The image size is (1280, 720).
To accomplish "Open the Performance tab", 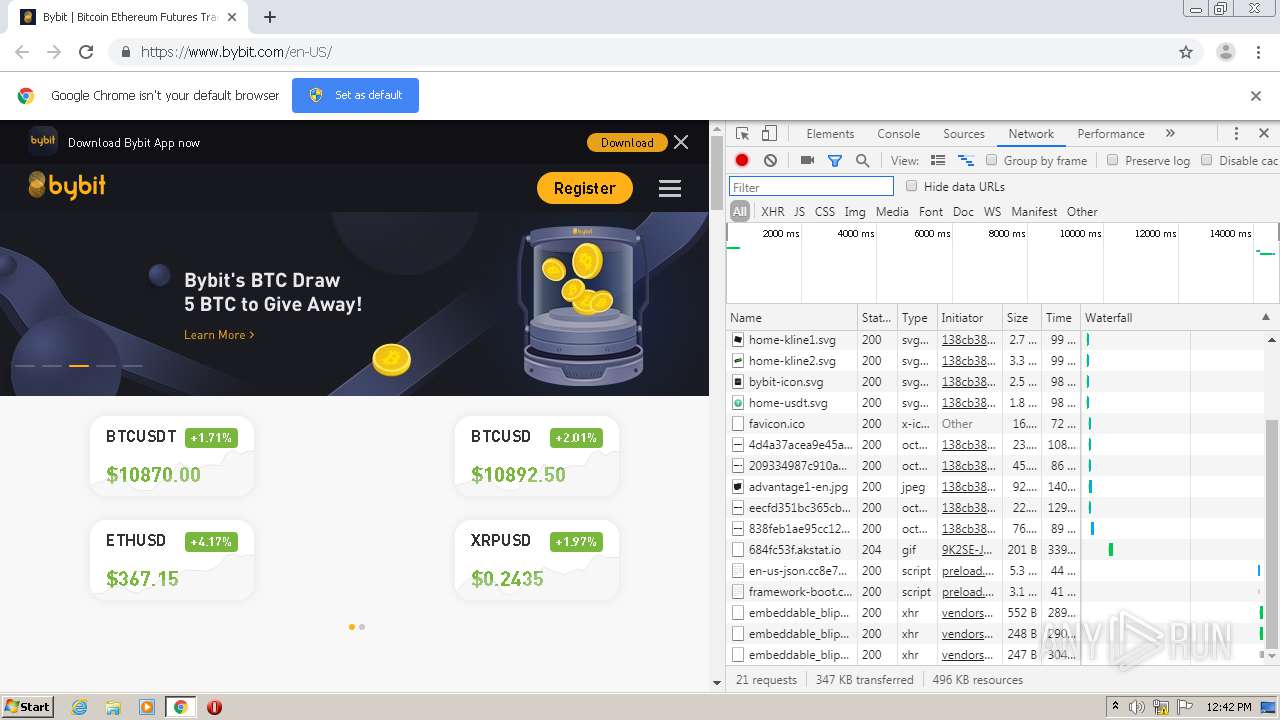I will click(x=1110, y=134).
